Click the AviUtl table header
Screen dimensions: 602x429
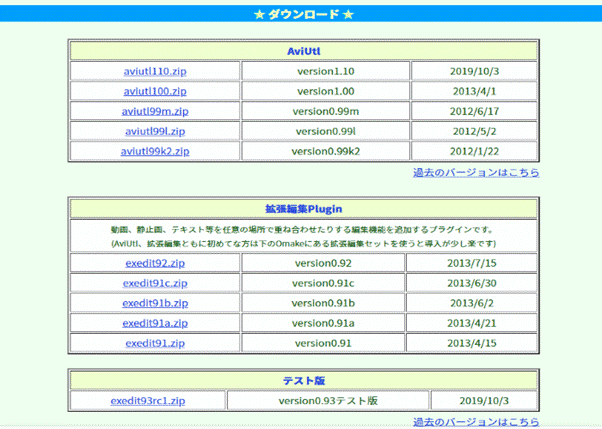303,50
